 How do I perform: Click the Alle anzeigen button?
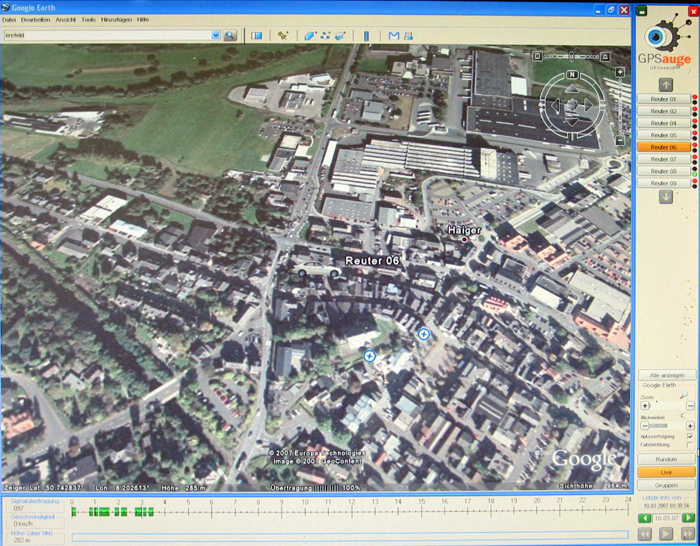pos(666,375)
